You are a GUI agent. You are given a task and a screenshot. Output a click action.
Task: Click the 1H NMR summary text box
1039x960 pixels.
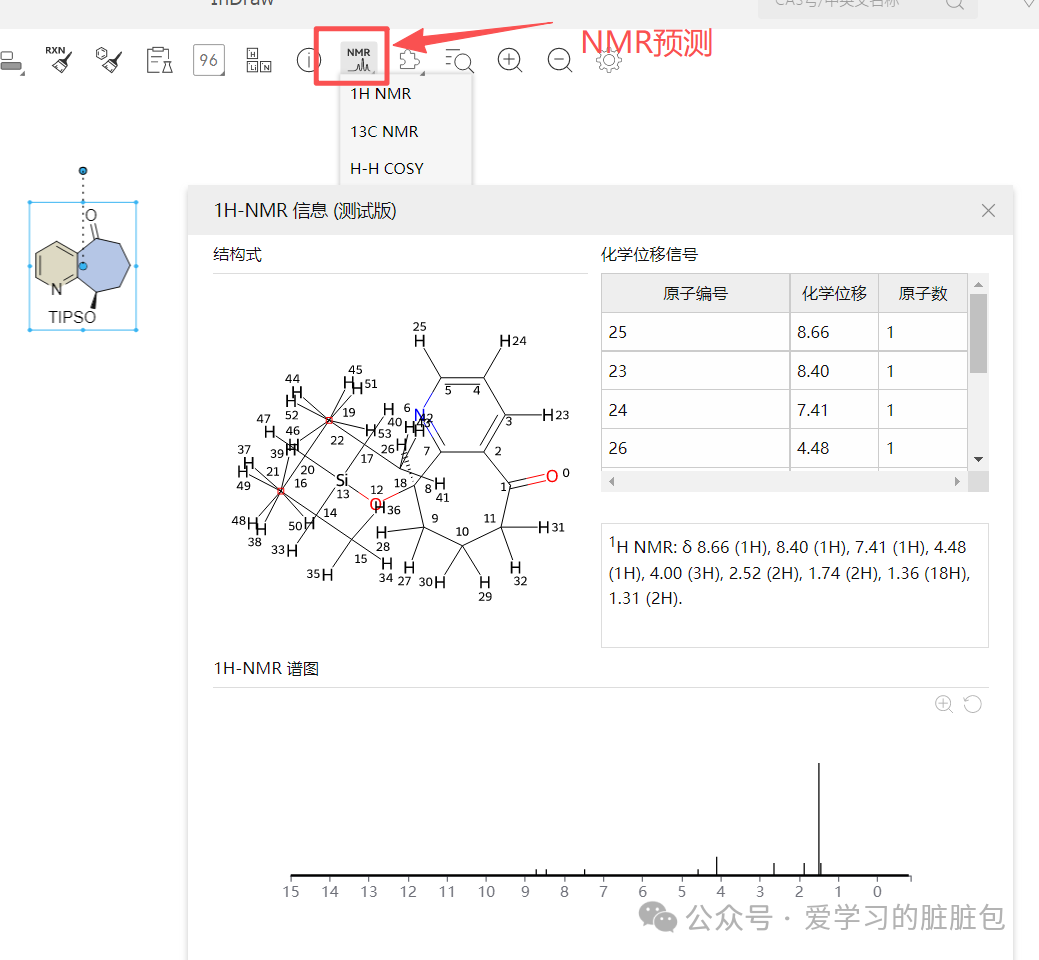[794, 585]
